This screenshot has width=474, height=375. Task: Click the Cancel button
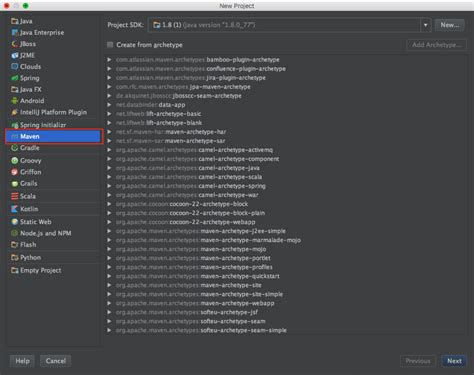55,361
